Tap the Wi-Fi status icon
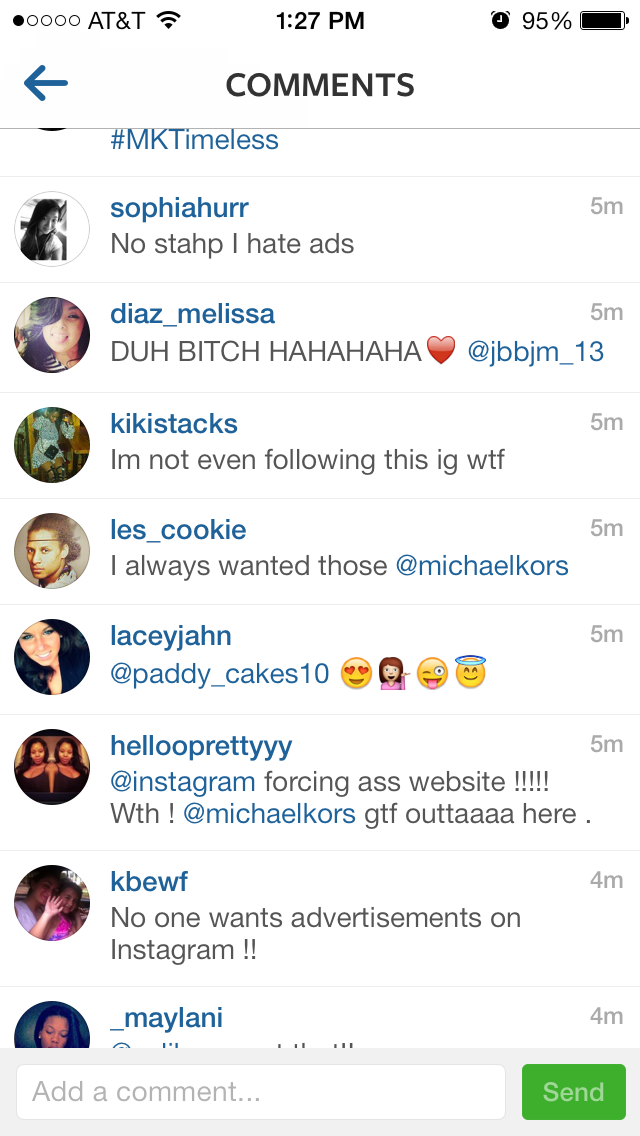Screen dimensions: 640x1136 pos(169,21)
